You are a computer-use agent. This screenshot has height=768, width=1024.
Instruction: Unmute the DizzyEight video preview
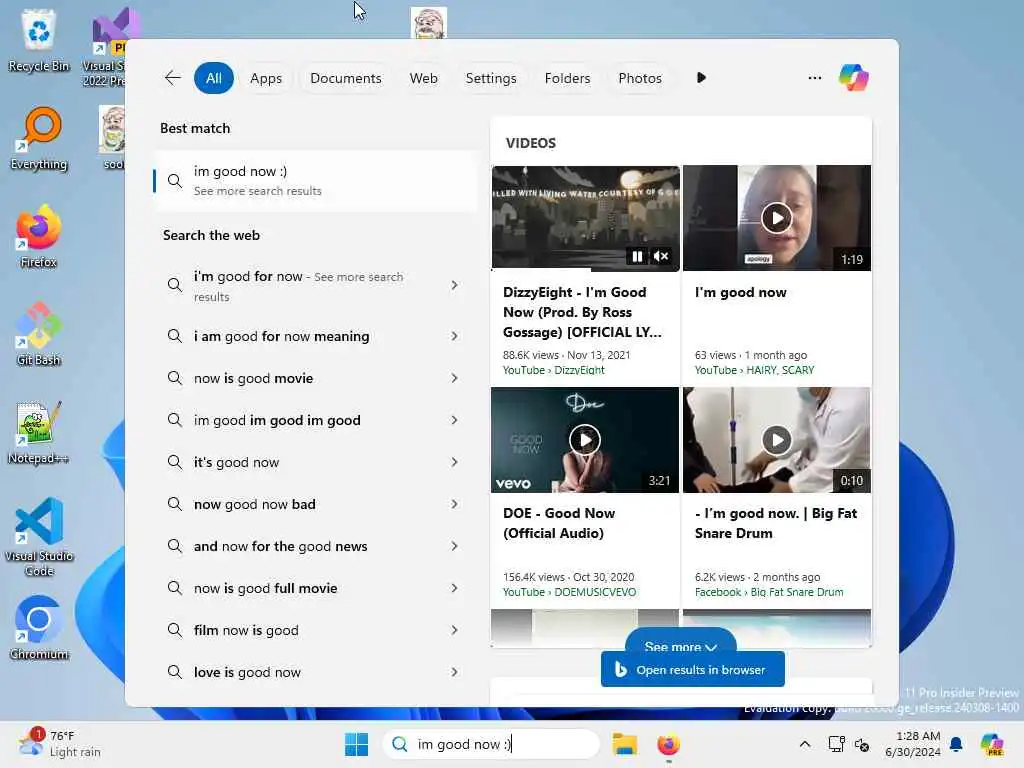(662, 257)
